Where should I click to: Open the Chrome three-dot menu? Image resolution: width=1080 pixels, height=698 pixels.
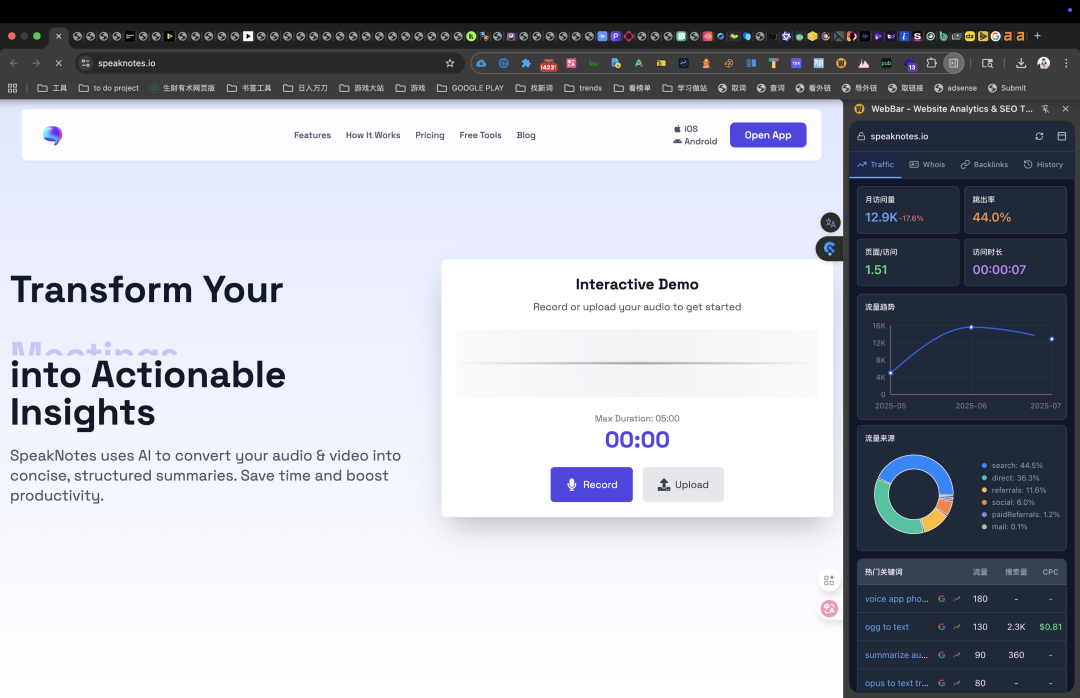[1066, 63]
